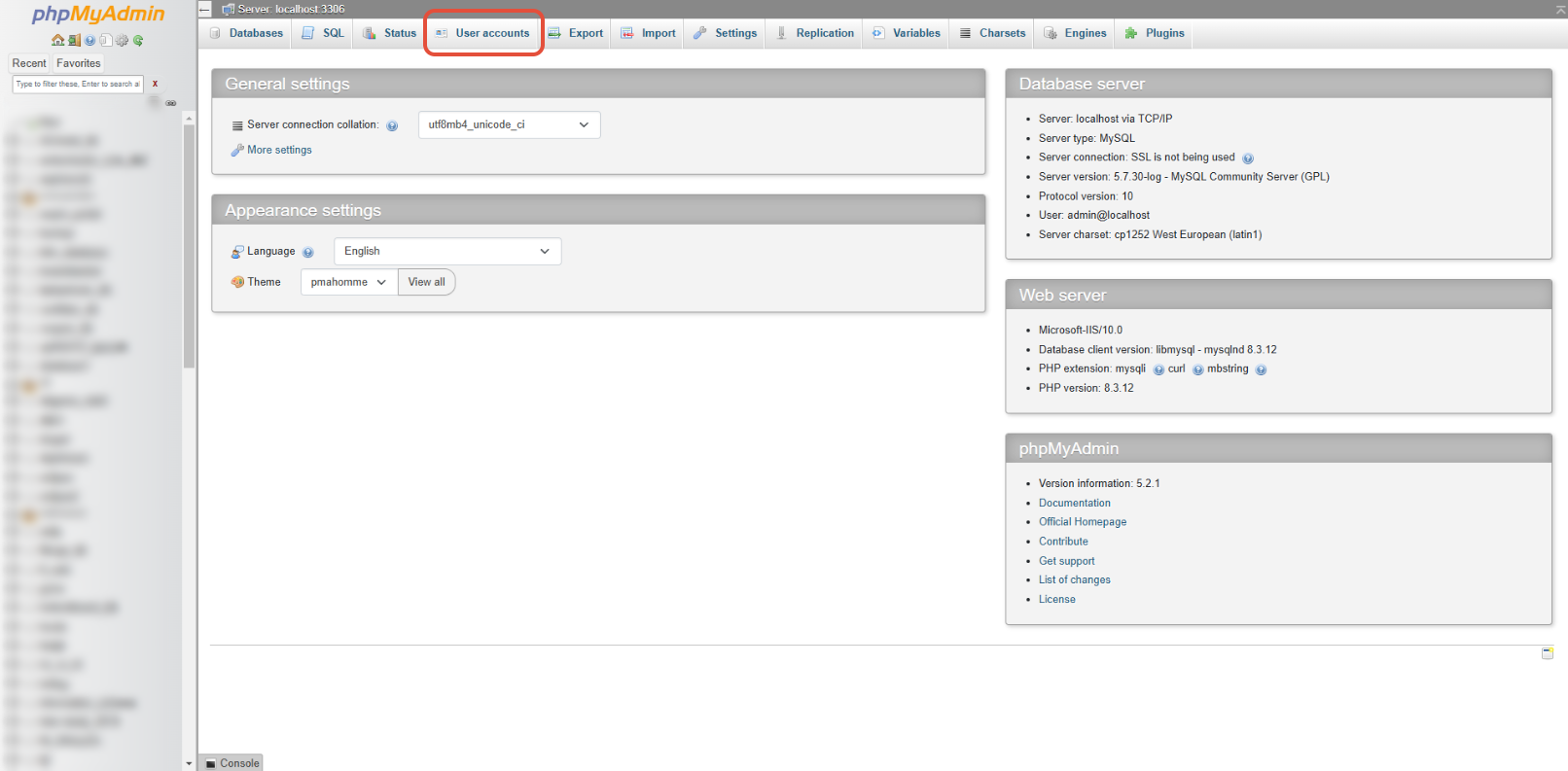The image size is (1568, 771).
Task: Click the text 'PHP version: 8.3.12'
Action: [x=1086, y=388]
